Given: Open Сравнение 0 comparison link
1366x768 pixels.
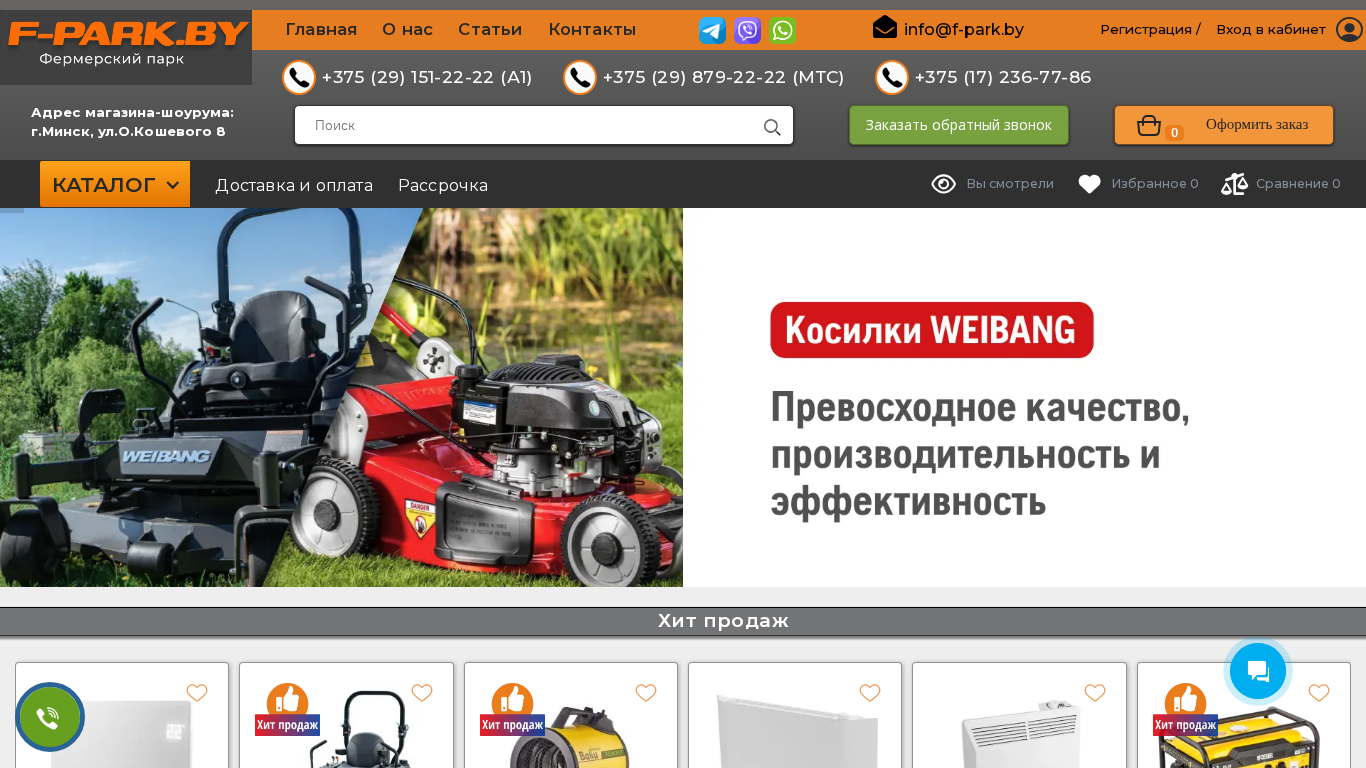Looking at the screenshot, I should (x=1298, y=184).
